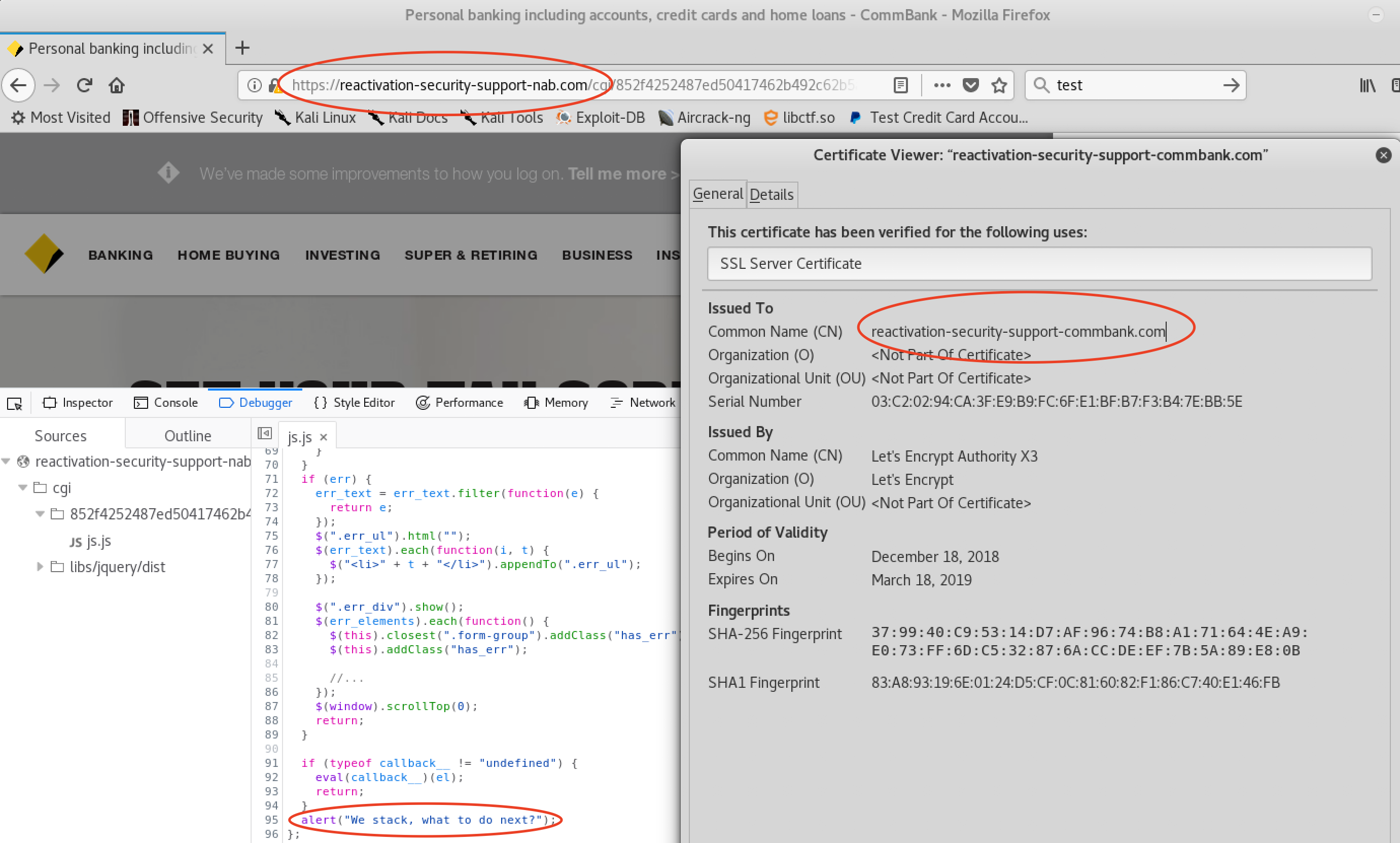
Task: Open the certificate Details tab
Action: coord(772,194)
